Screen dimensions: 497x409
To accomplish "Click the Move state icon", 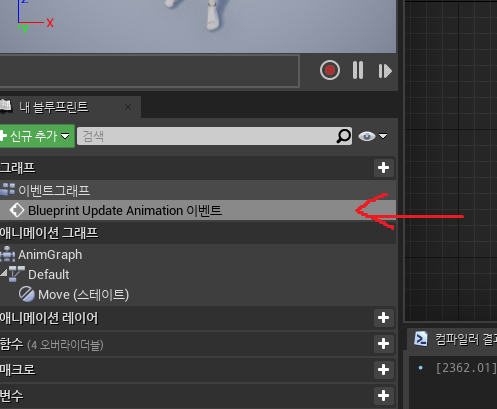I will pyautogui.click(x=27, y=294).
